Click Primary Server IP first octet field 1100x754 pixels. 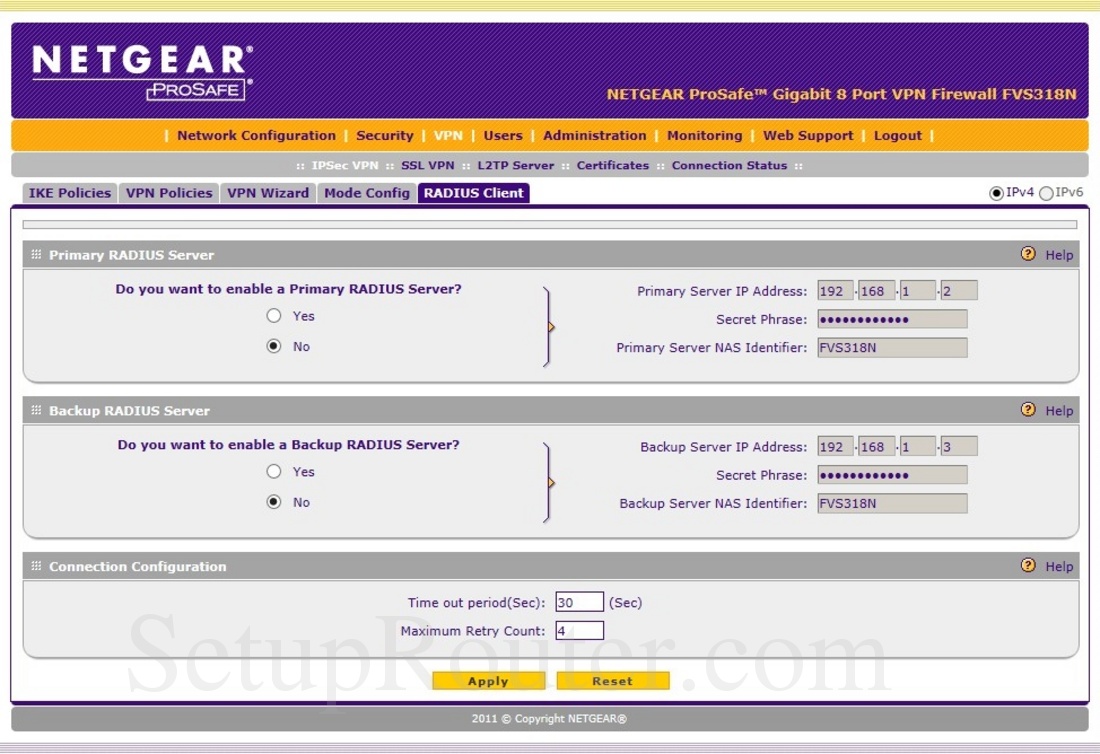pyautogui.click(x=835, y=290)
